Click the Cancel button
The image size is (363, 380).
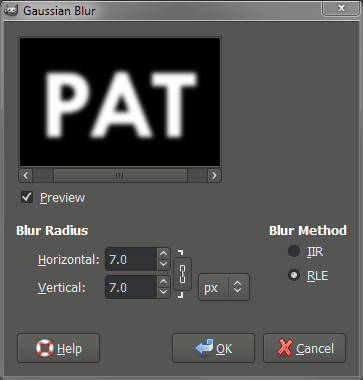point(305,348)
